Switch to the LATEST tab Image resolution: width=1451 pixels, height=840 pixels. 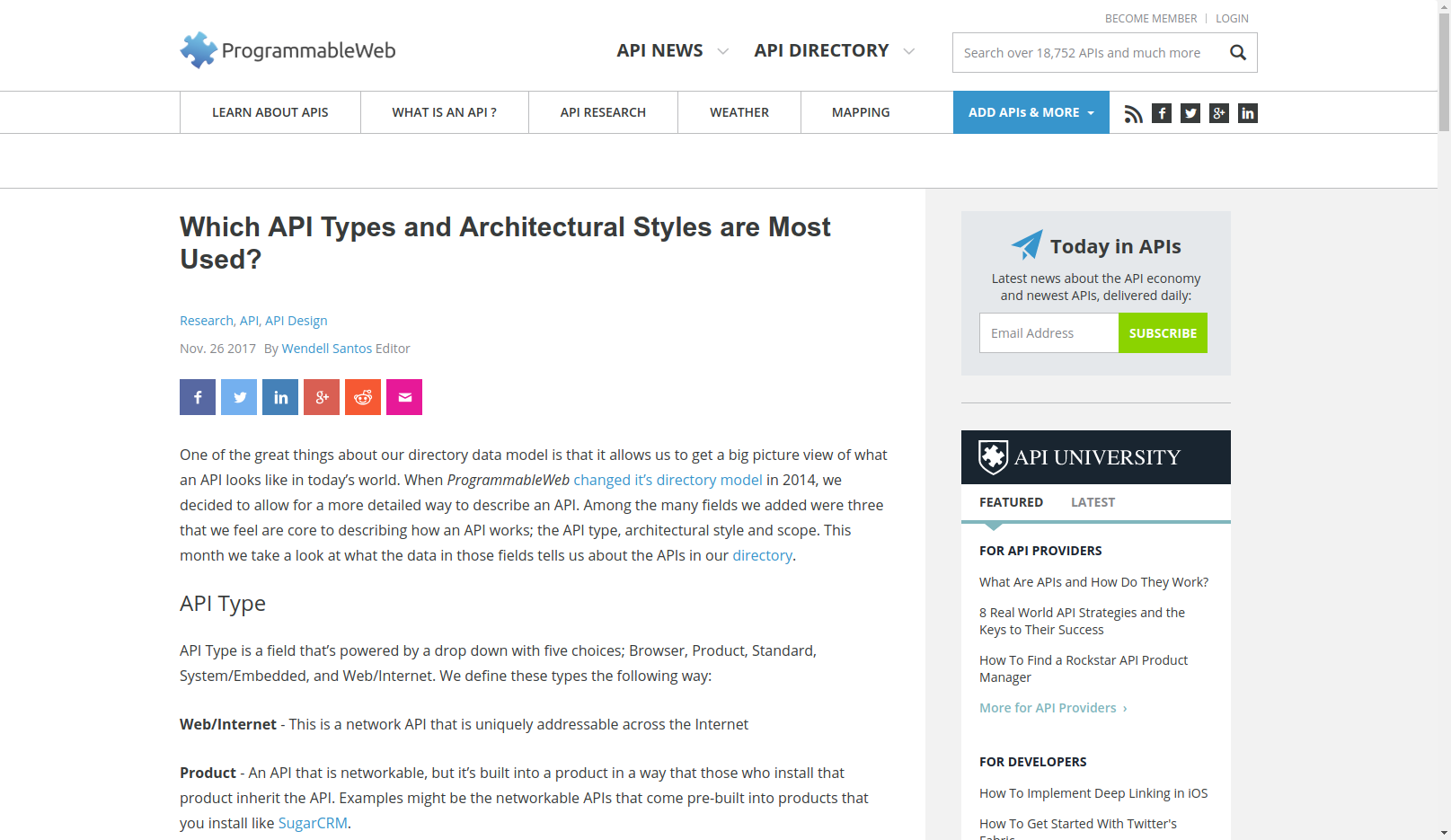point(1093,502)
